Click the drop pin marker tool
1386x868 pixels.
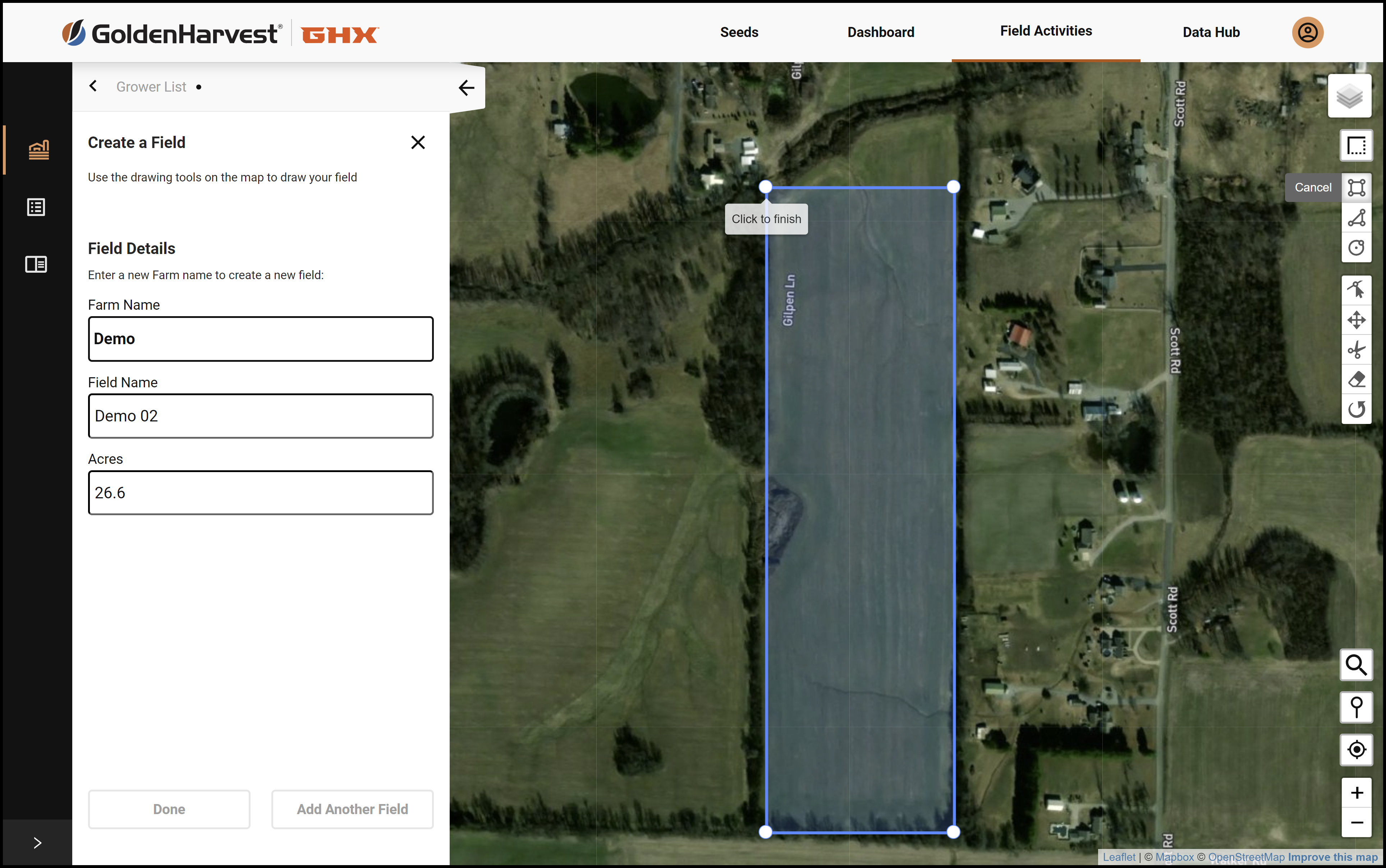click(1356, 707)
